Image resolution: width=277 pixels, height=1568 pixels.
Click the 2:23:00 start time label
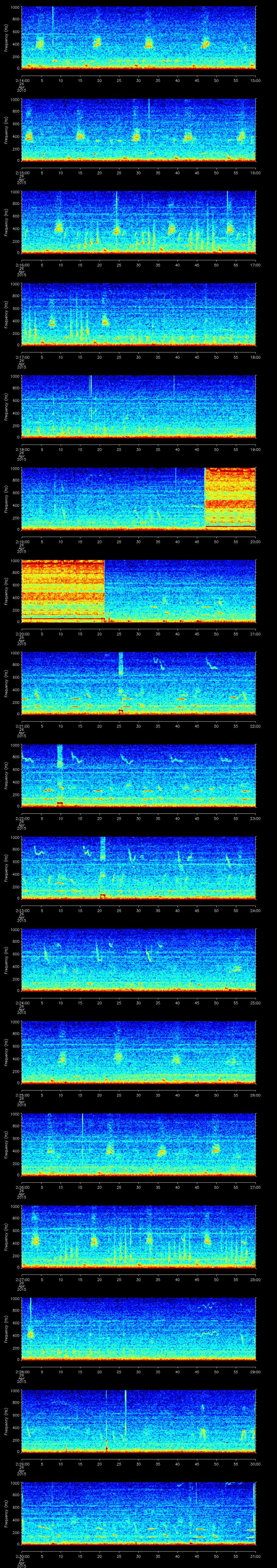click(x=22, y=910)
